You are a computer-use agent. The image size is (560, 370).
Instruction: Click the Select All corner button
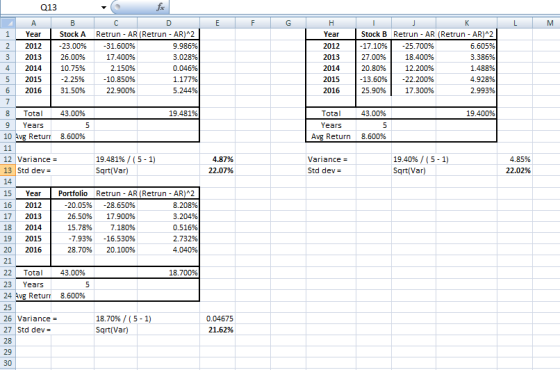pos(8,23)
